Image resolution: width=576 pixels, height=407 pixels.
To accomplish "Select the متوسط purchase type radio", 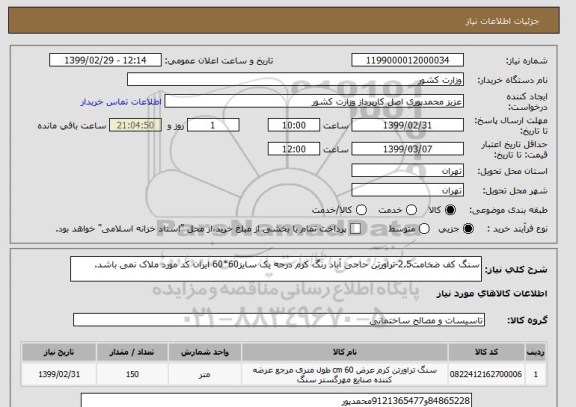I will [424, 228].
